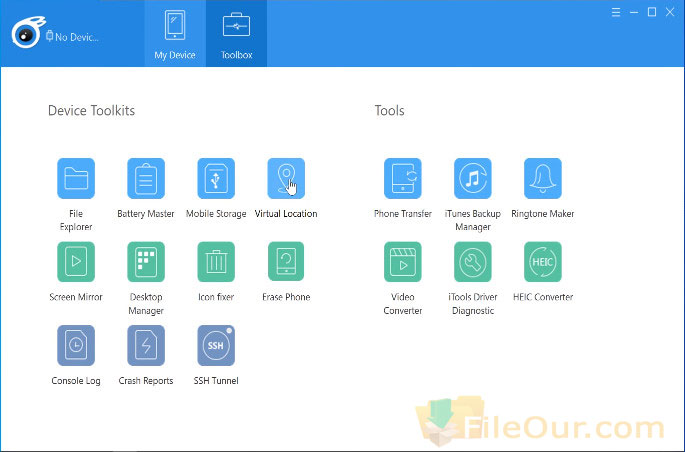Select the Virtual Location tool
Image resolution: width=685 pixels, height=452 pixels.
click(286, 179)
